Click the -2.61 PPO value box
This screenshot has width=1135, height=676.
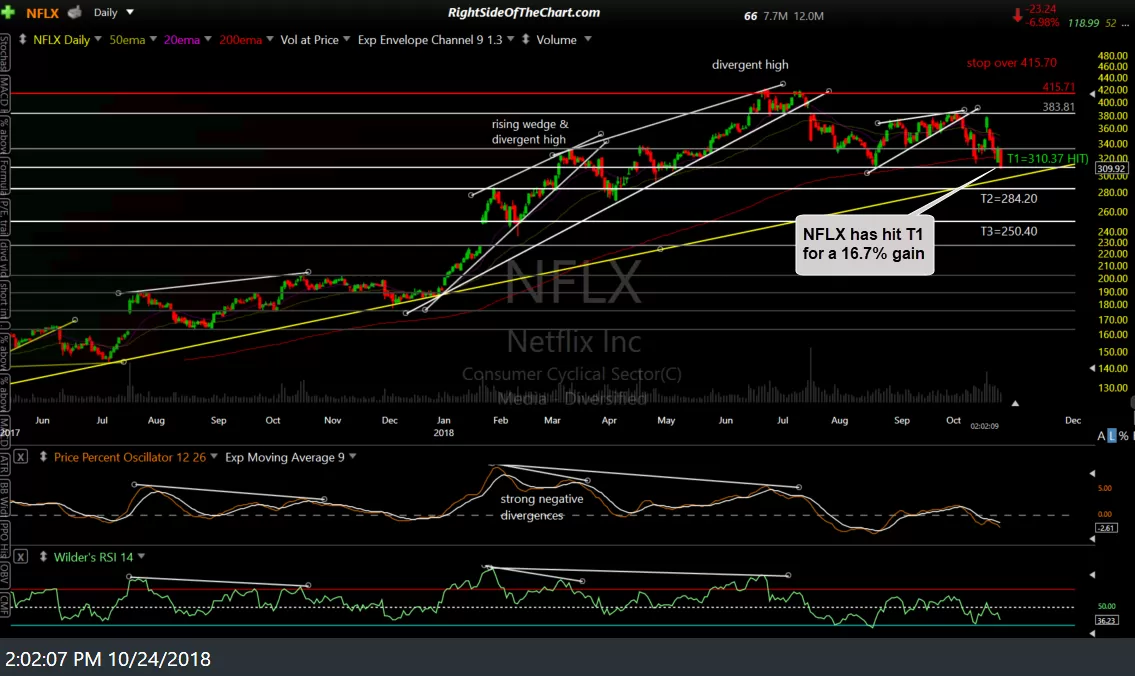1106,528
